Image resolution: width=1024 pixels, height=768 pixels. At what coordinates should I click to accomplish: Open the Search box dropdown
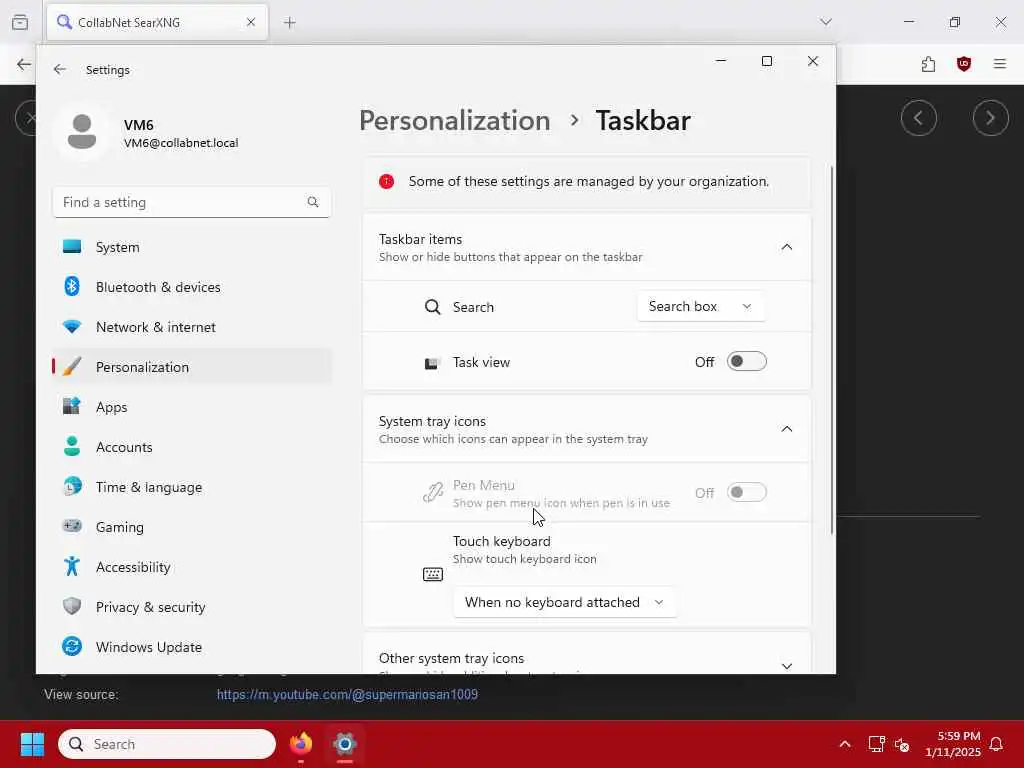tap(701, 307)
